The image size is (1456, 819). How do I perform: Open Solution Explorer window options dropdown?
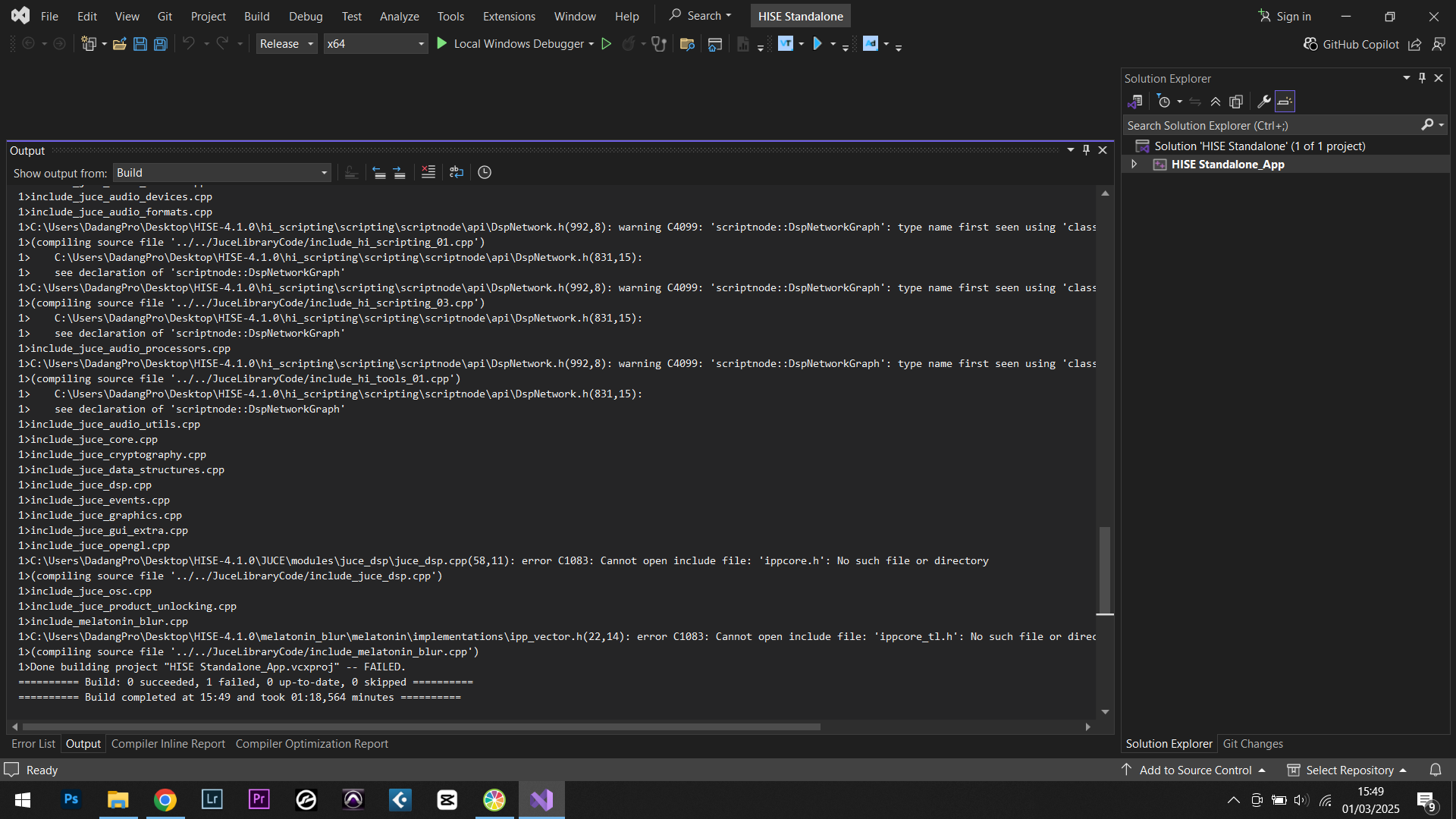click(x=1407, y=78)
